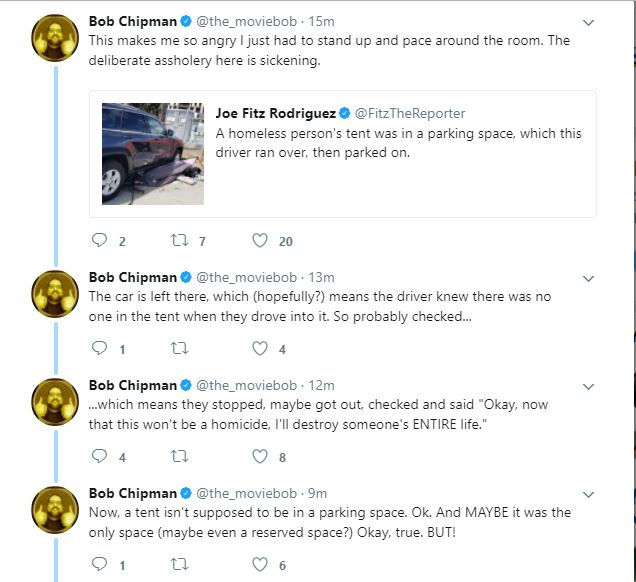Open @FitzTheReporter quoted tweet handle
This screenshot has width=636, height=582.
410,113
